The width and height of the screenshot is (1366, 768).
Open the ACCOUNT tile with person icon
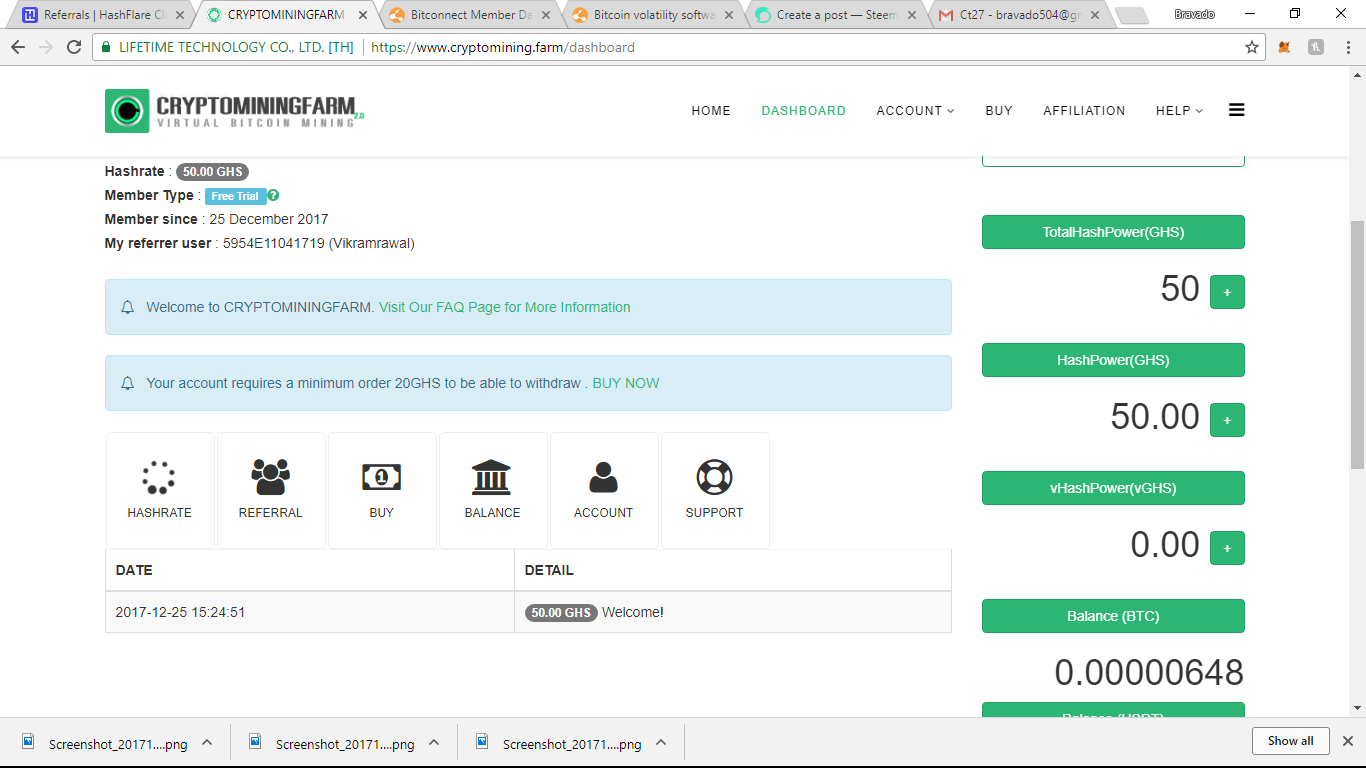coord(604,490)
